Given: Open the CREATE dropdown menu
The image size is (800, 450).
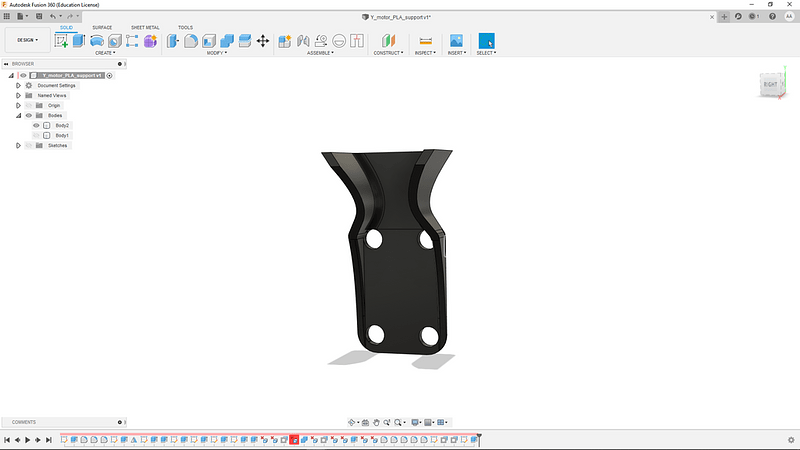Looking at the screenshot, I should click(105, 53).
